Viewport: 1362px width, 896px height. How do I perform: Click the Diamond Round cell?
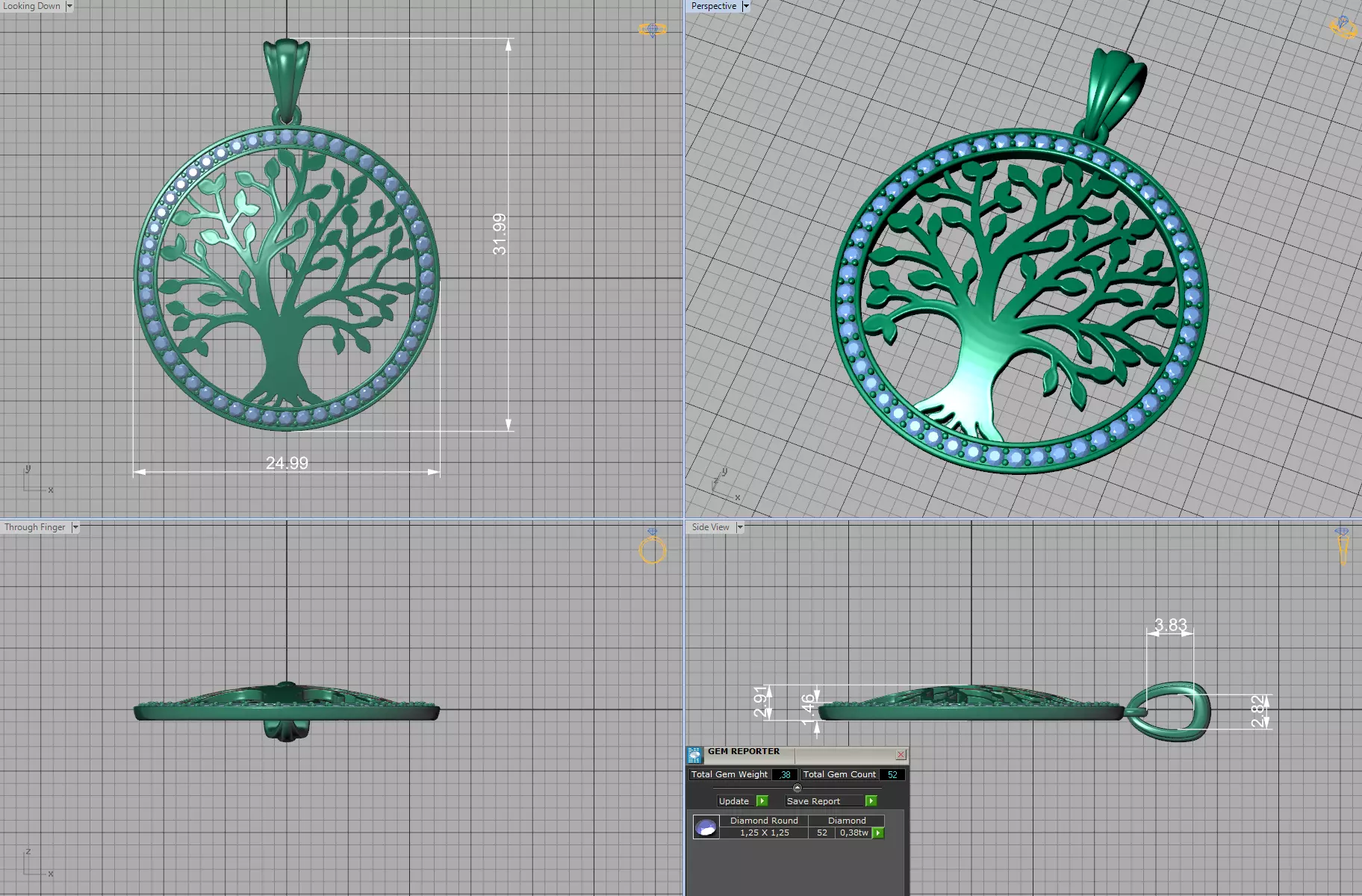[x=764, y=821]
